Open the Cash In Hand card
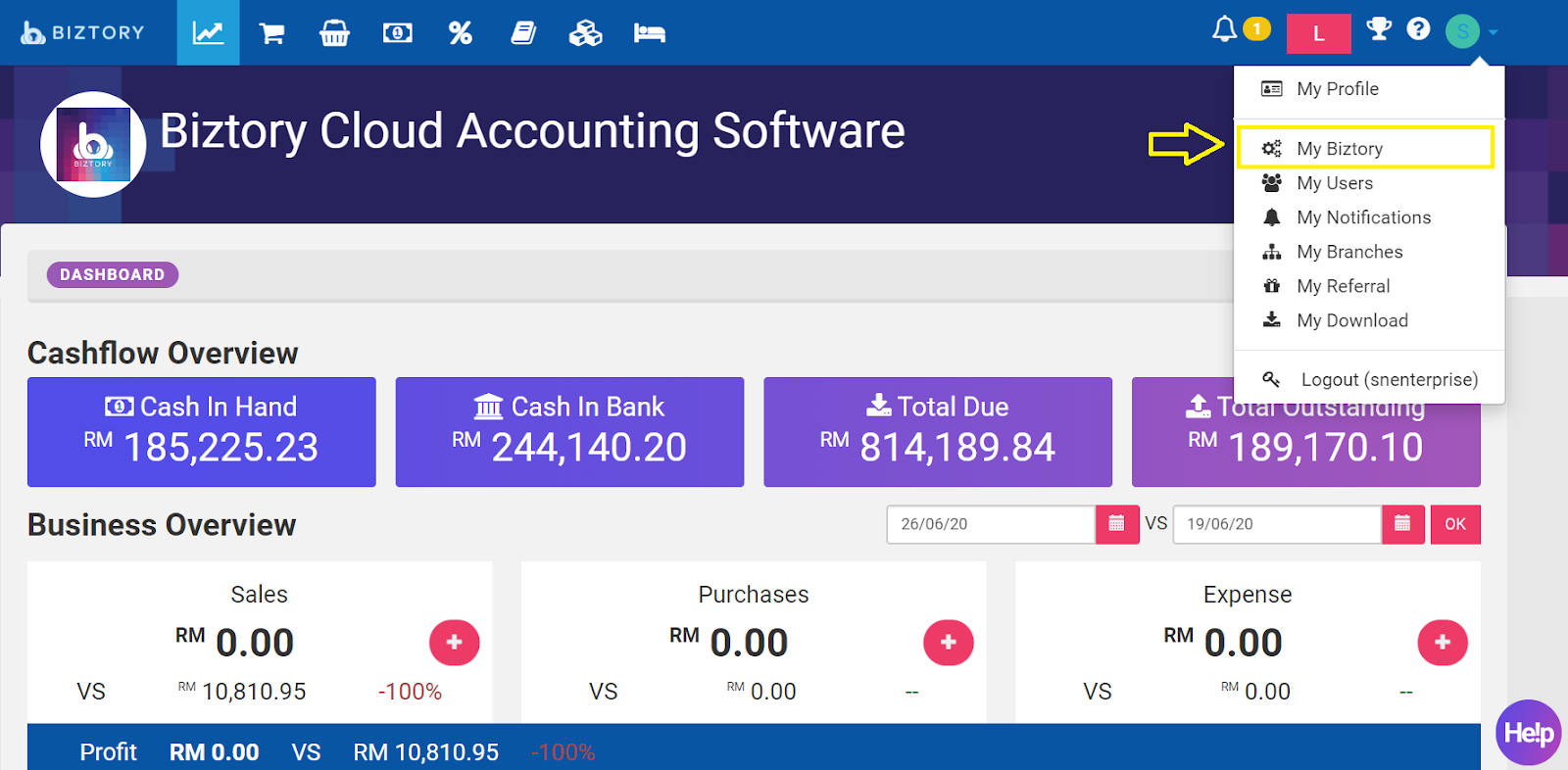This screenshot has width=1568, height=770. click(x=202, y=432)
